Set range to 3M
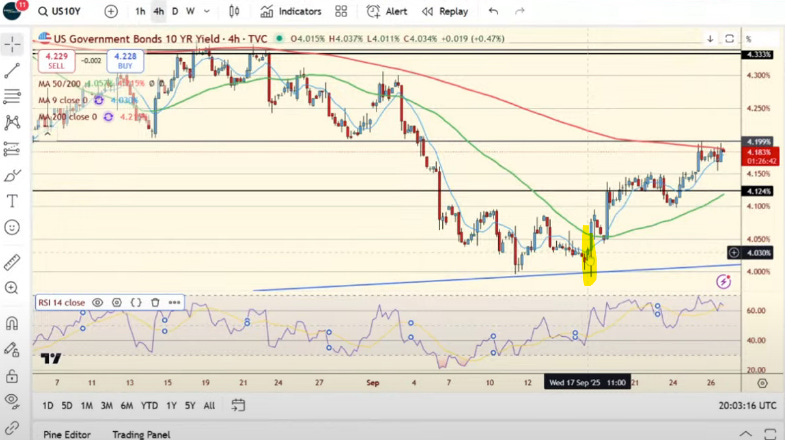 (107, 405)
